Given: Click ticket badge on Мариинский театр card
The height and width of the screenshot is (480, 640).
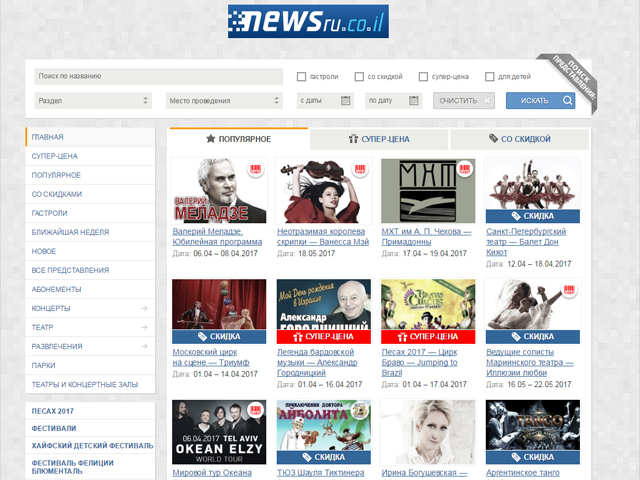Looking at the screenshot, I should tap(569, 290).
